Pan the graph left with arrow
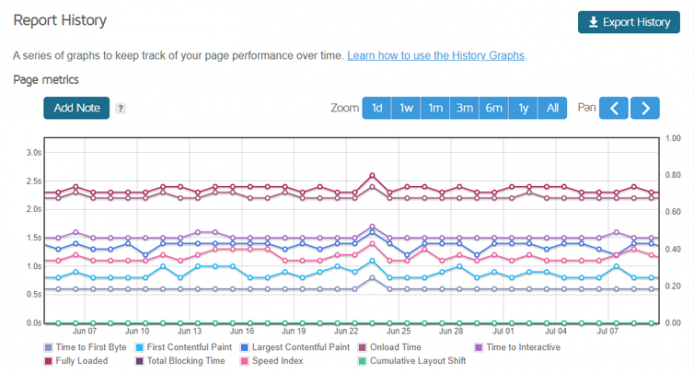The height and width of the screenshot is (374, 694). click(x=613, y=108)
